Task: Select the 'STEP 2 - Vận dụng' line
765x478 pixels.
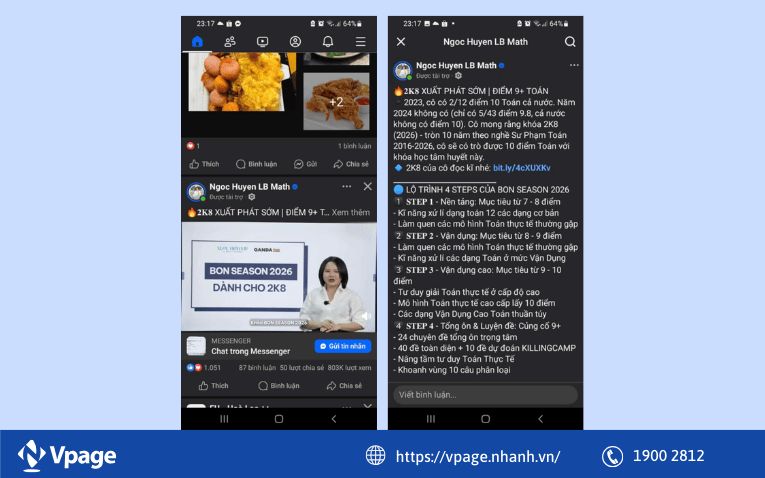Action: 478,236
